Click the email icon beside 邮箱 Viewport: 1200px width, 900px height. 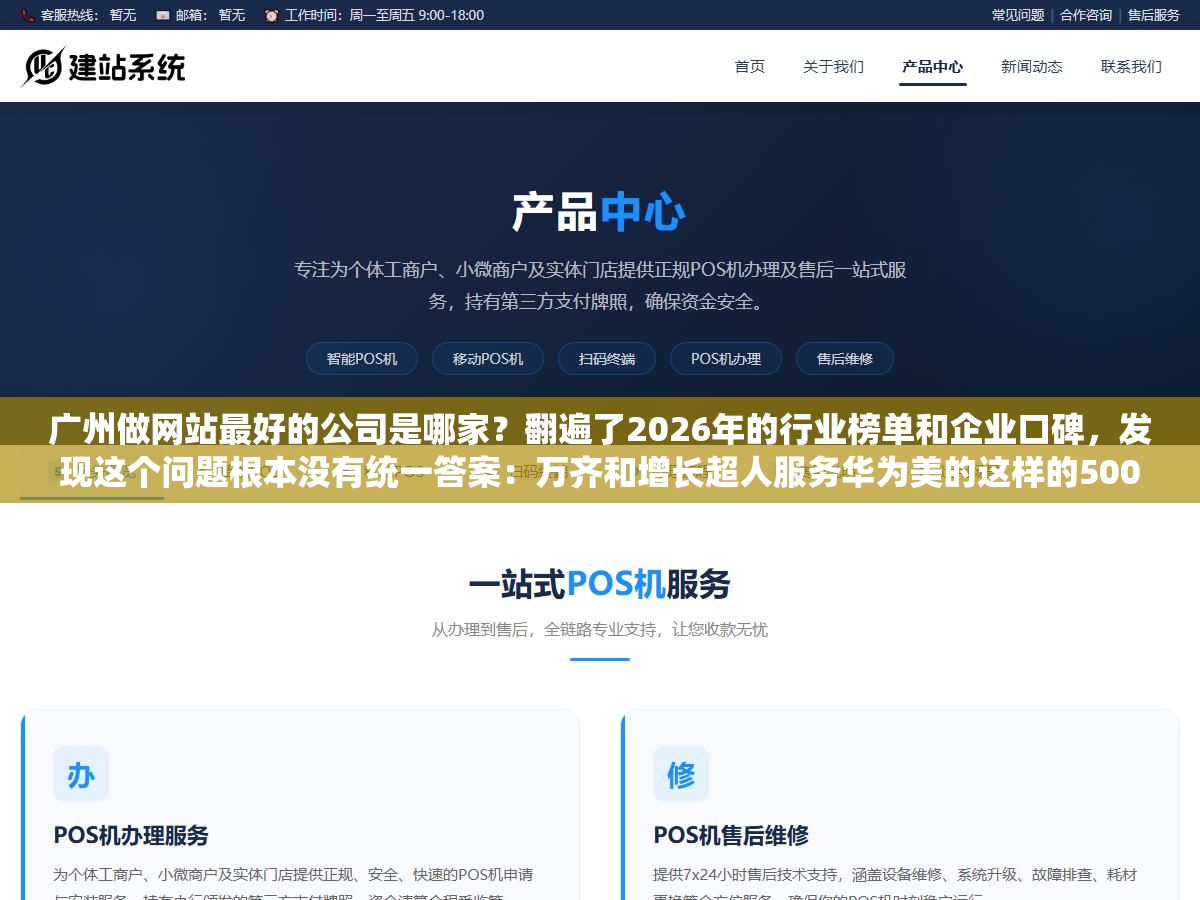tap(162, 15)
